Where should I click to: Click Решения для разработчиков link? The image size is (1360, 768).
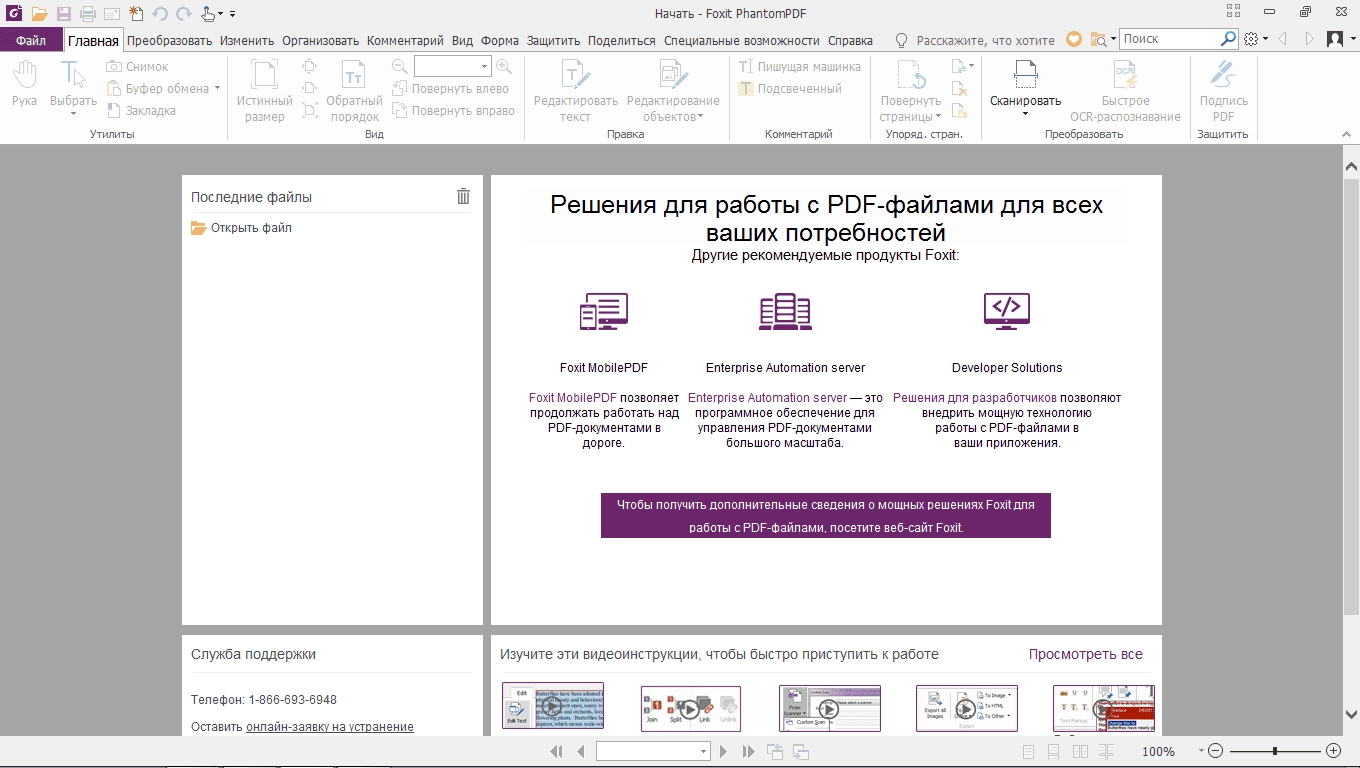[974, 398]
